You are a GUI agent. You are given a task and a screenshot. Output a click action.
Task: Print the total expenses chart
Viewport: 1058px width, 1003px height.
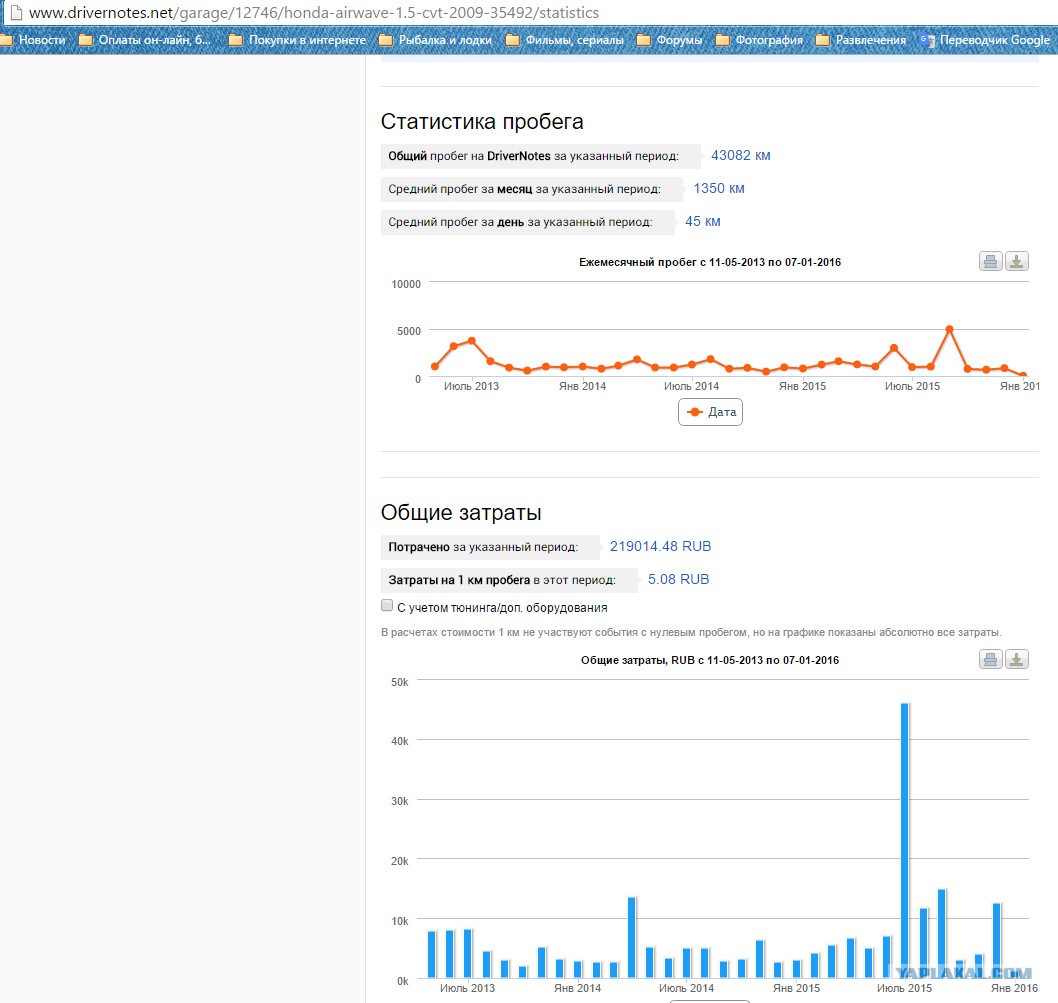click(991, 659)
